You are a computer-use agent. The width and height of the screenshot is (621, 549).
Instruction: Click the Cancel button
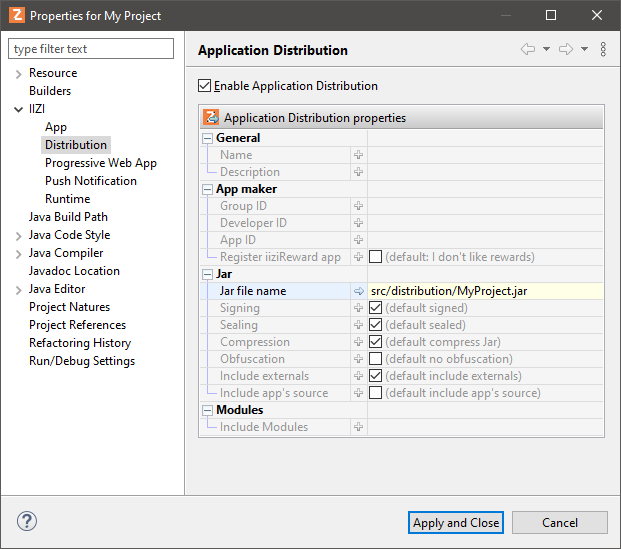560,522
